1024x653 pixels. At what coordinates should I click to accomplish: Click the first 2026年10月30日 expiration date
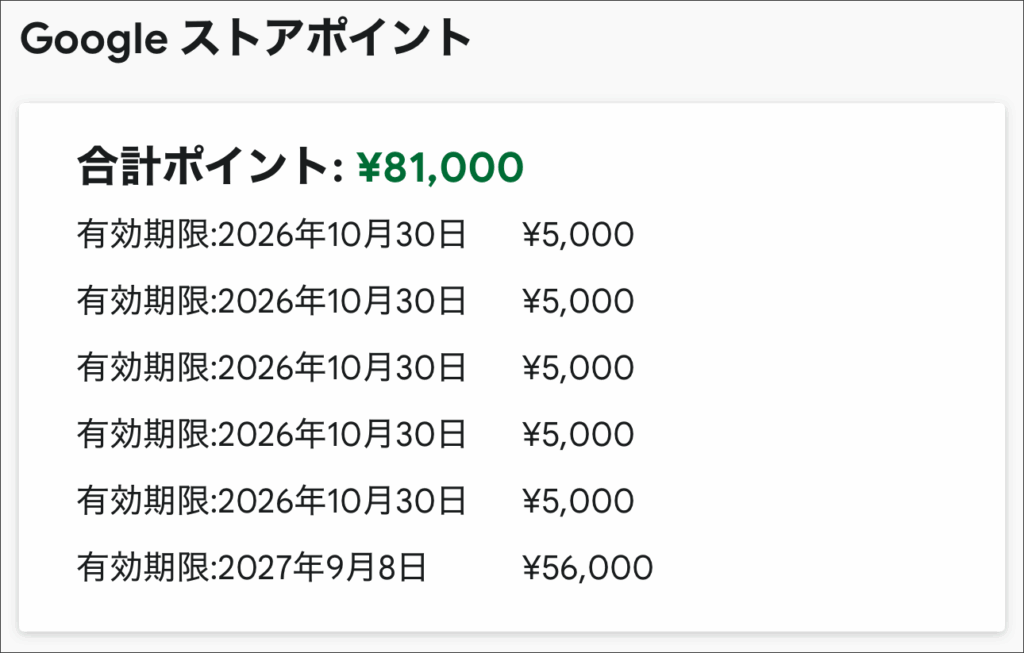(x=342, y=235)
